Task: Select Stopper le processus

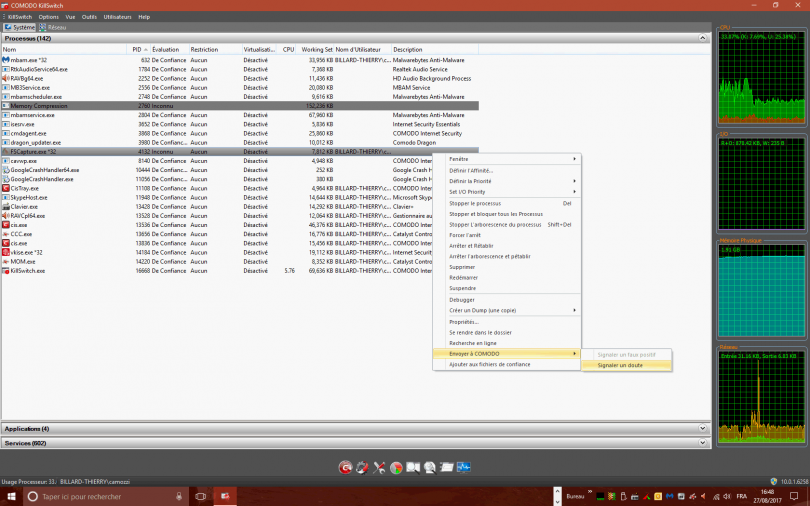Action: click(507, 203)
